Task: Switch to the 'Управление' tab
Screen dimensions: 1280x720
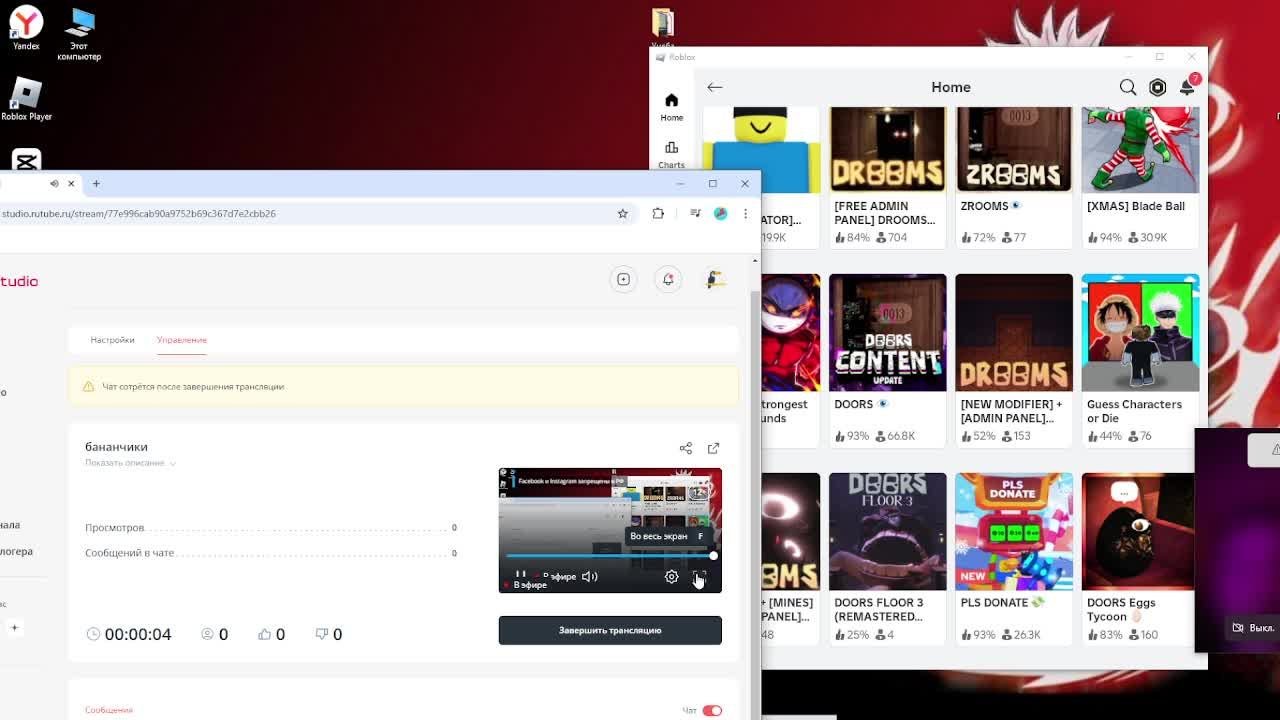Action: tap(182, 340)
